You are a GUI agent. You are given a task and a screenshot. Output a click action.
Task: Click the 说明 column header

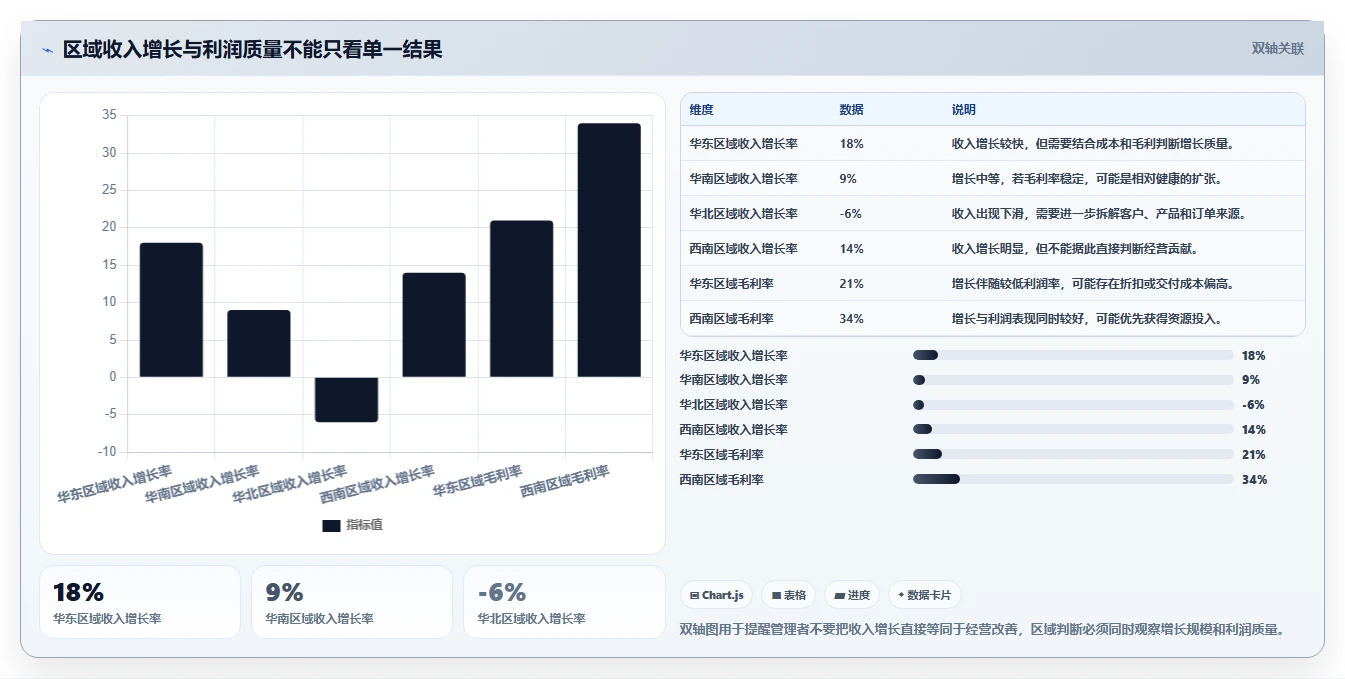[964, 110]
